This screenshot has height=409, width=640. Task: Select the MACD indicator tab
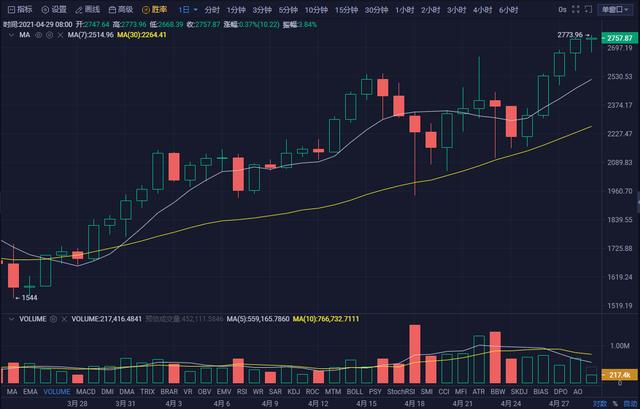click(x=86, y=392)
